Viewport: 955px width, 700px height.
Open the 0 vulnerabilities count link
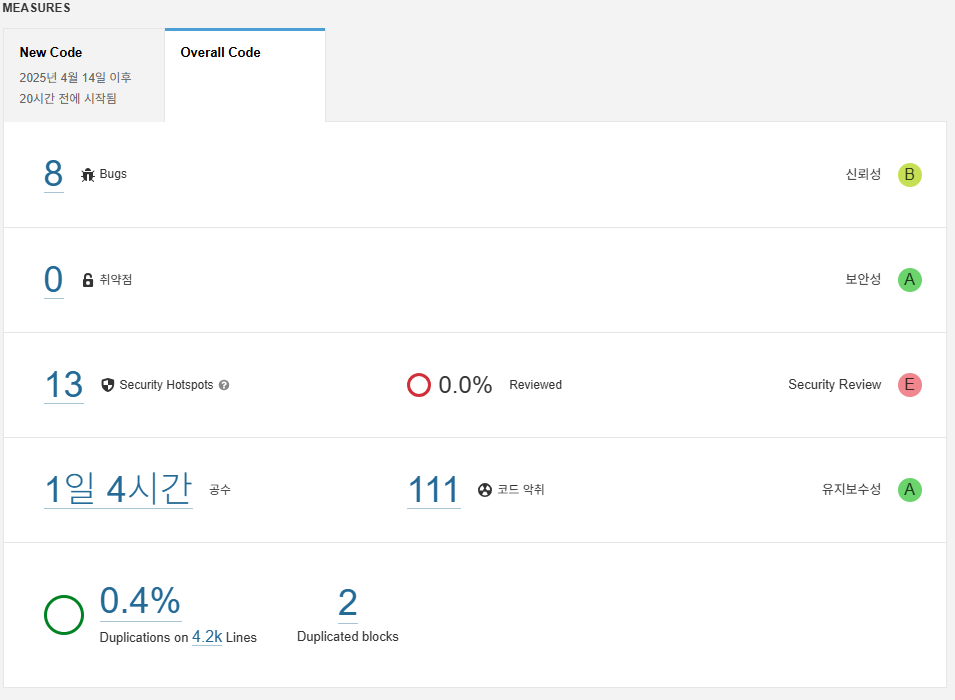(x=54, y=280)
